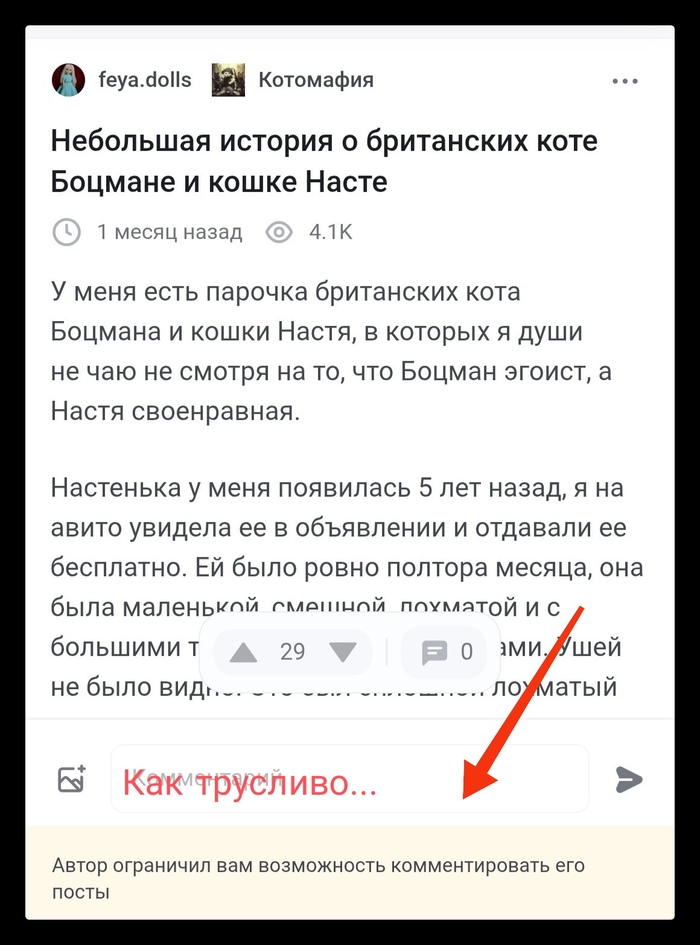Viewport: 700px width, 945px height.
Task: Send the comment with the paper plane icon
Action: pyautogui.click(x=629, y=779)
